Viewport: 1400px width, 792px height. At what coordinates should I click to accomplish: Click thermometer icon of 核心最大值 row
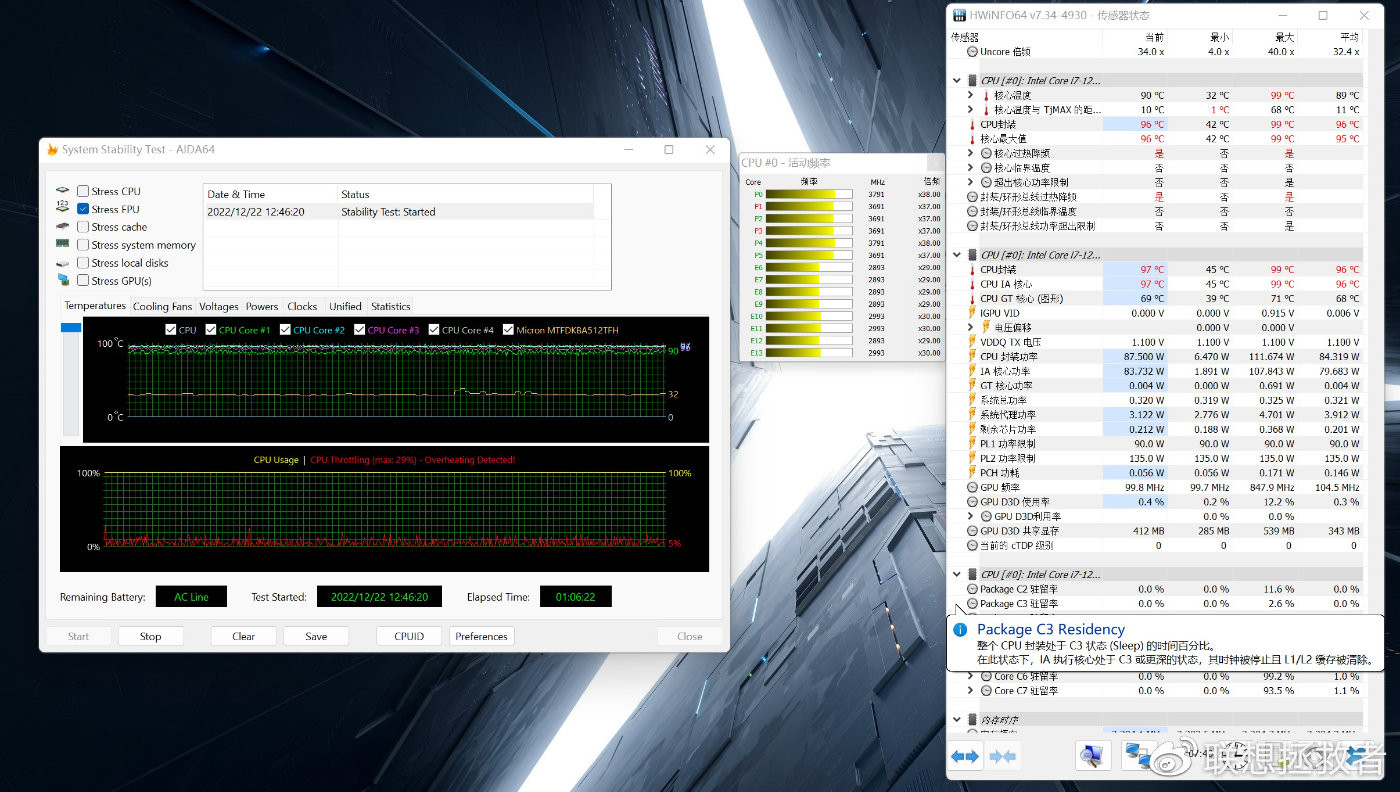(973, 139)
